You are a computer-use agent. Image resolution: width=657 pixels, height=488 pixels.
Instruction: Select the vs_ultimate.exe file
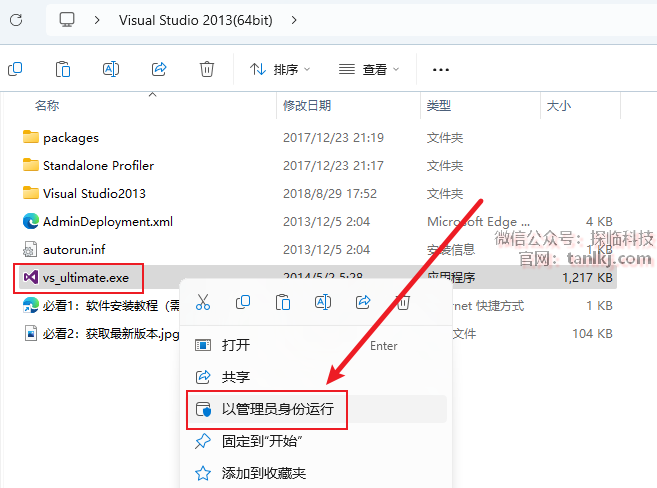pyautogui.click(x=85, y=278)
